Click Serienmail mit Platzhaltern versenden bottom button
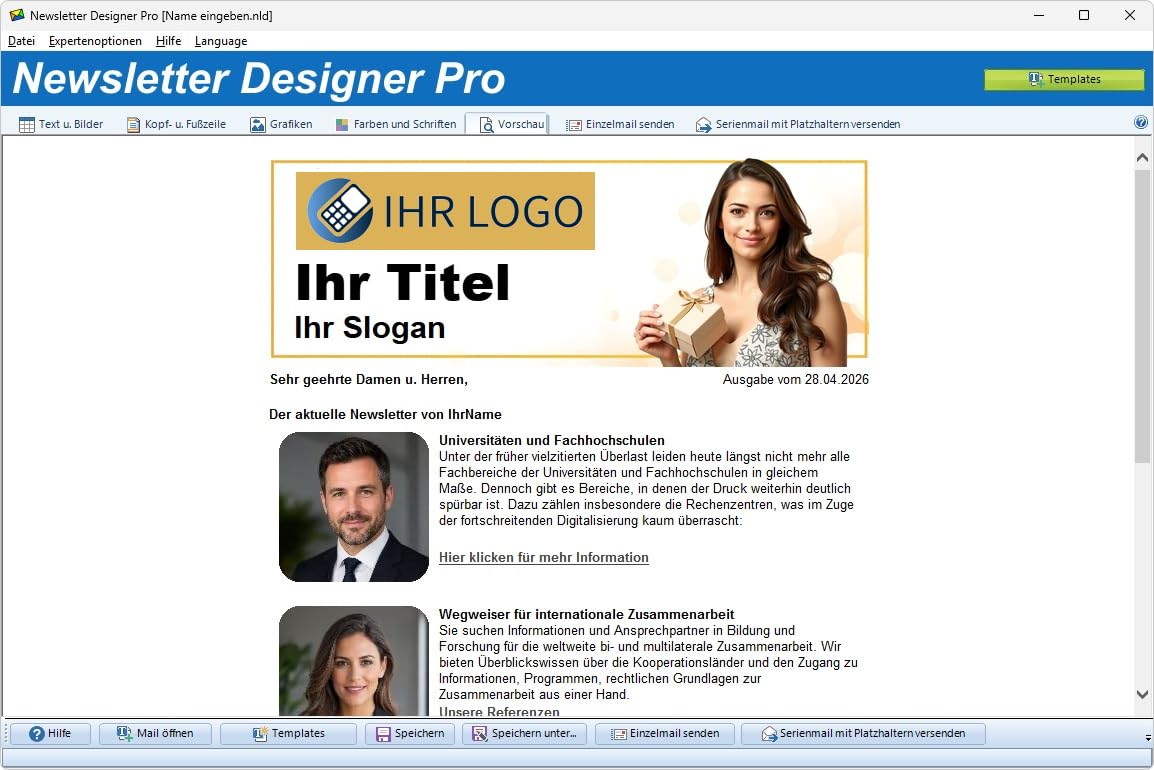The width and height of the screenshot is (1154, 770). 863,734
